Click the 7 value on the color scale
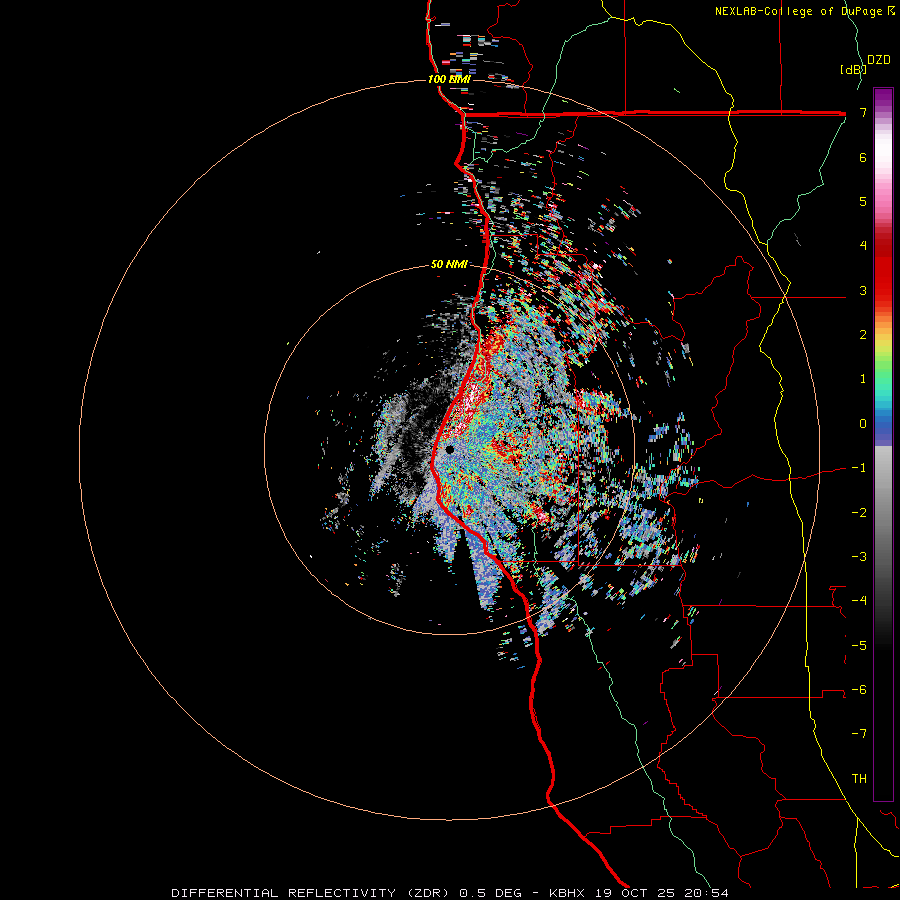 coord(863,112)
